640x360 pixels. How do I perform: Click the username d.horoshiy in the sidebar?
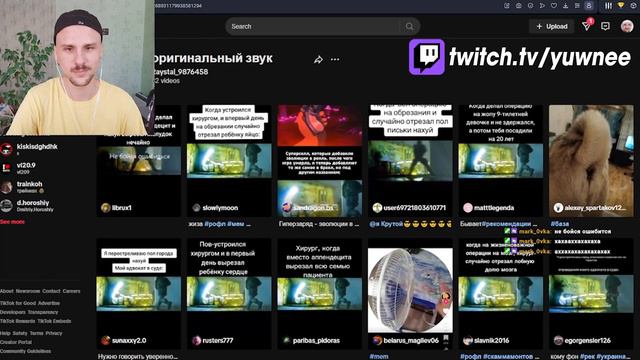tap(33, 202)
